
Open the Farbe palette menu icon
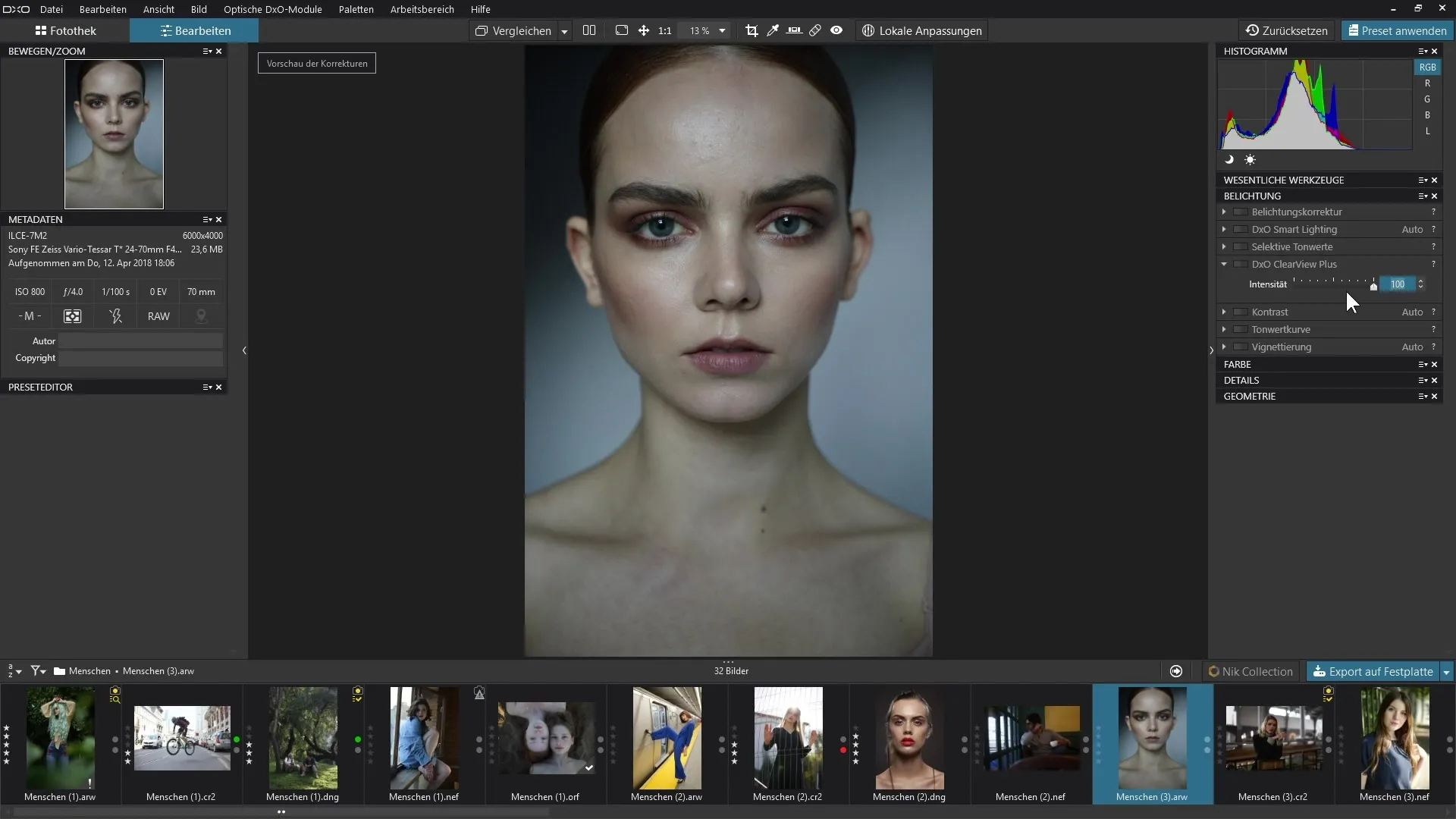click(1423, 364)
